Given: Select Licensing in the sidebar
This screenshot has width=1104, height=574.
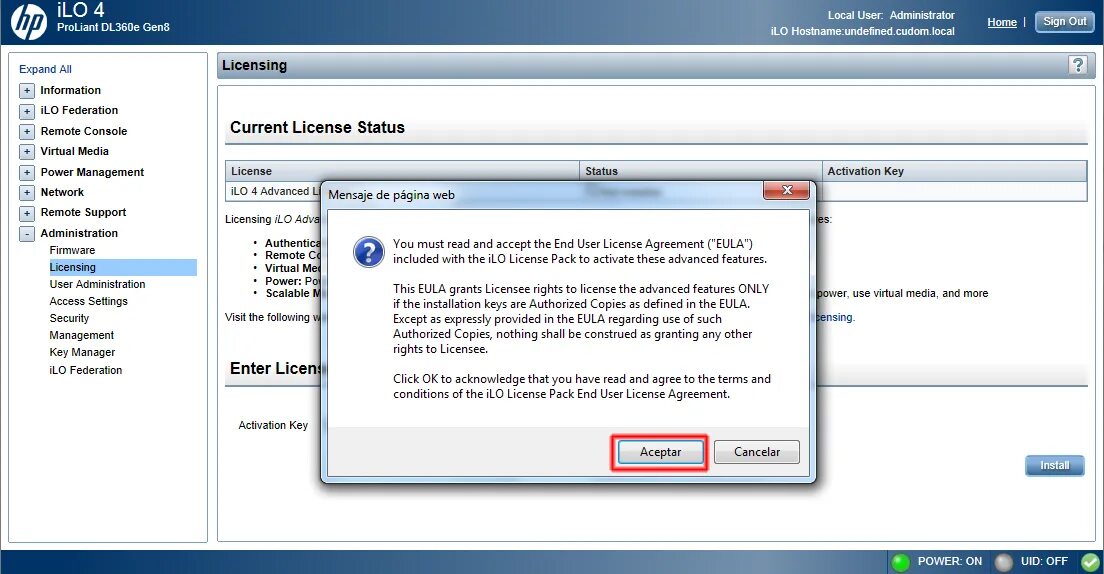Looking at the screenshot, I should (x=123, y=267).
